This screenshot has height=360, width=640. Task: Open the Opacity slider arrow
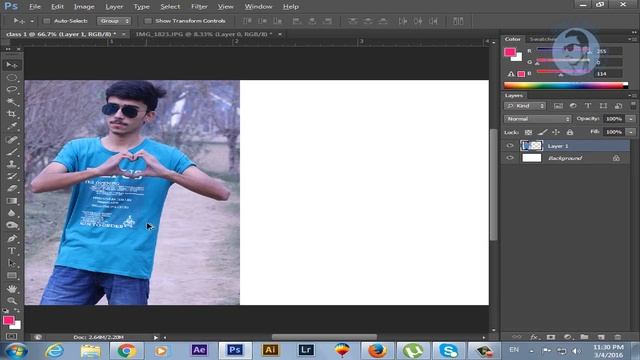click(x=631, y=119)
